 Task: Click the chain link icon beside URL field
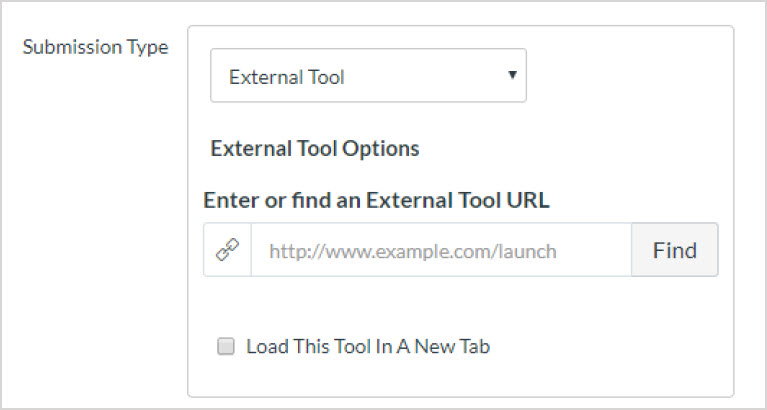tap(228, 250)
